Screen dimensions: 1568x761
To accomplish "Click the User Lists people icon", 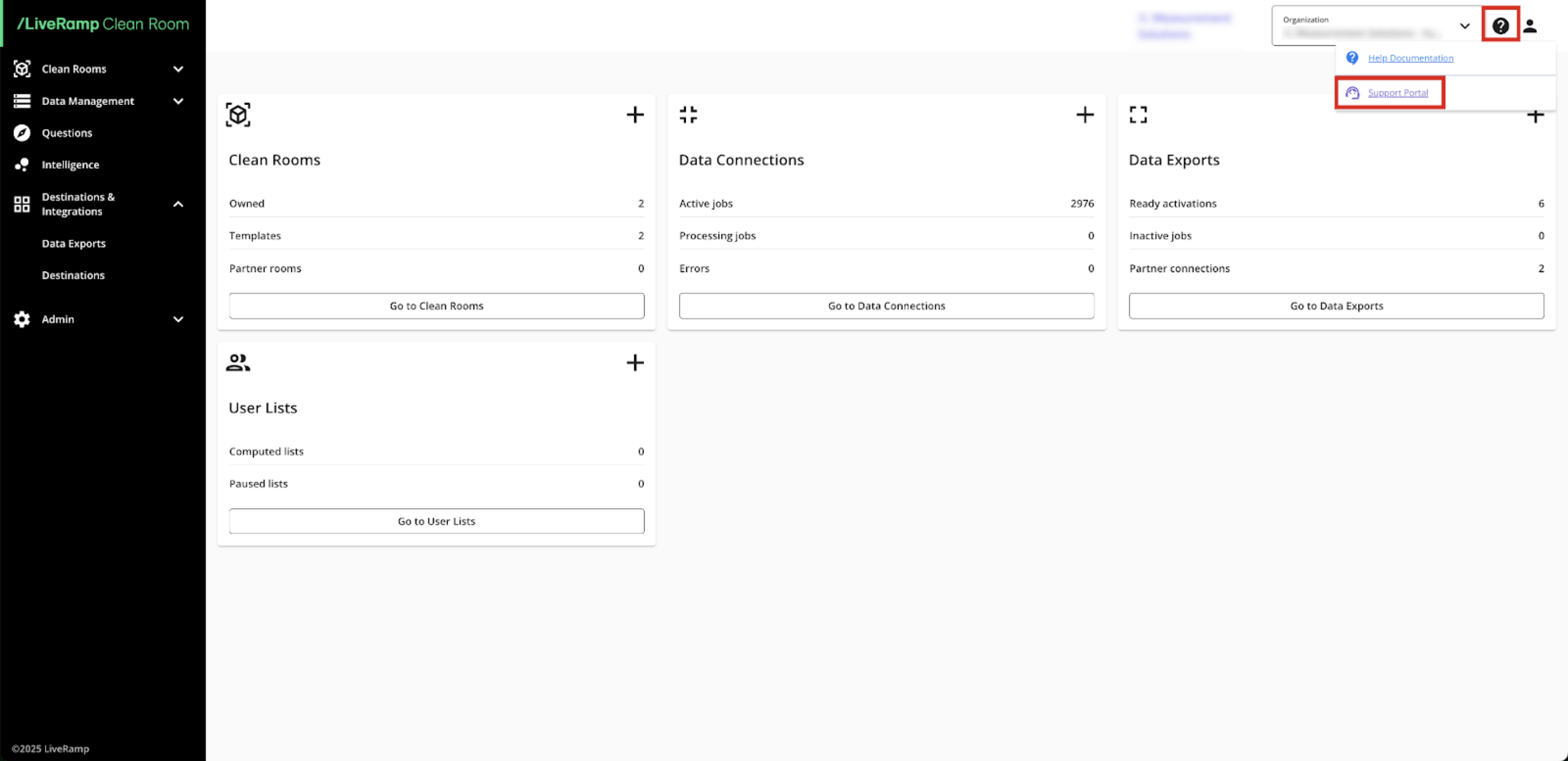I will pos(237,362).
